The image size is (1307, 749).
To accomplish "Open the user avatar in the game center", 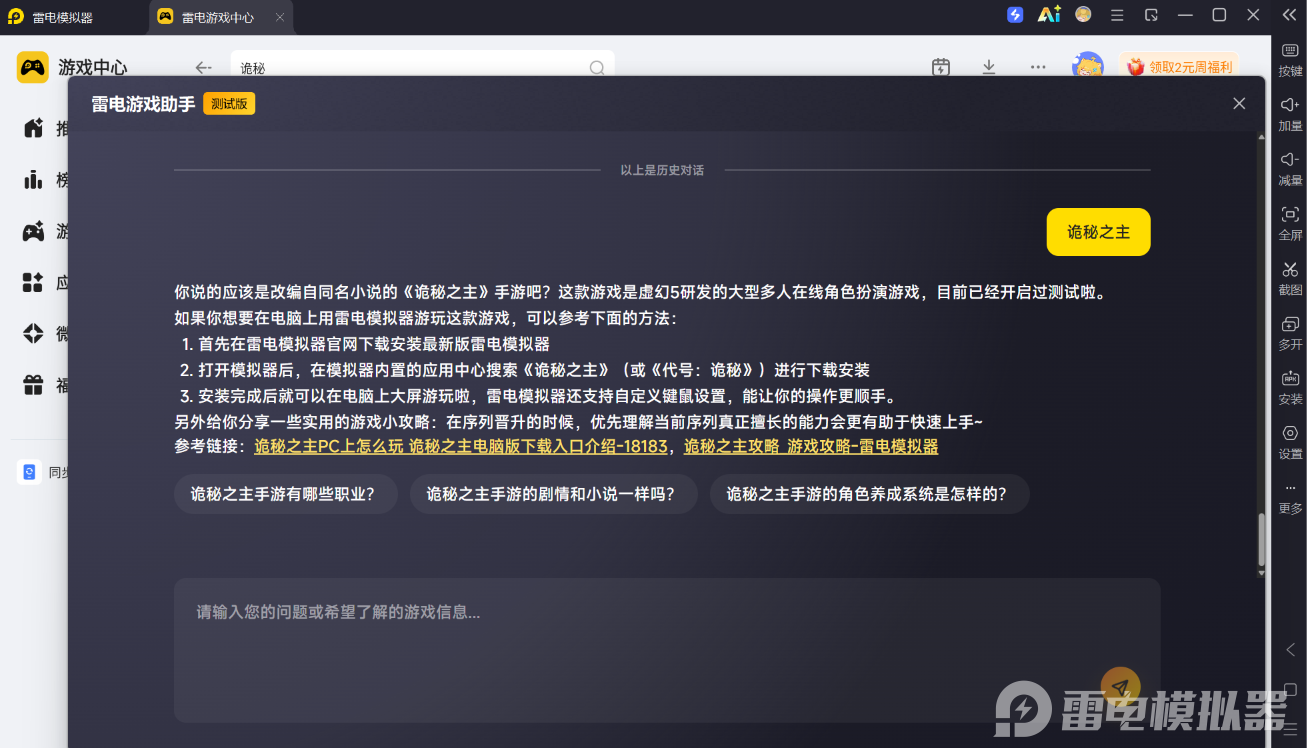I will (x=1087, y=66).
